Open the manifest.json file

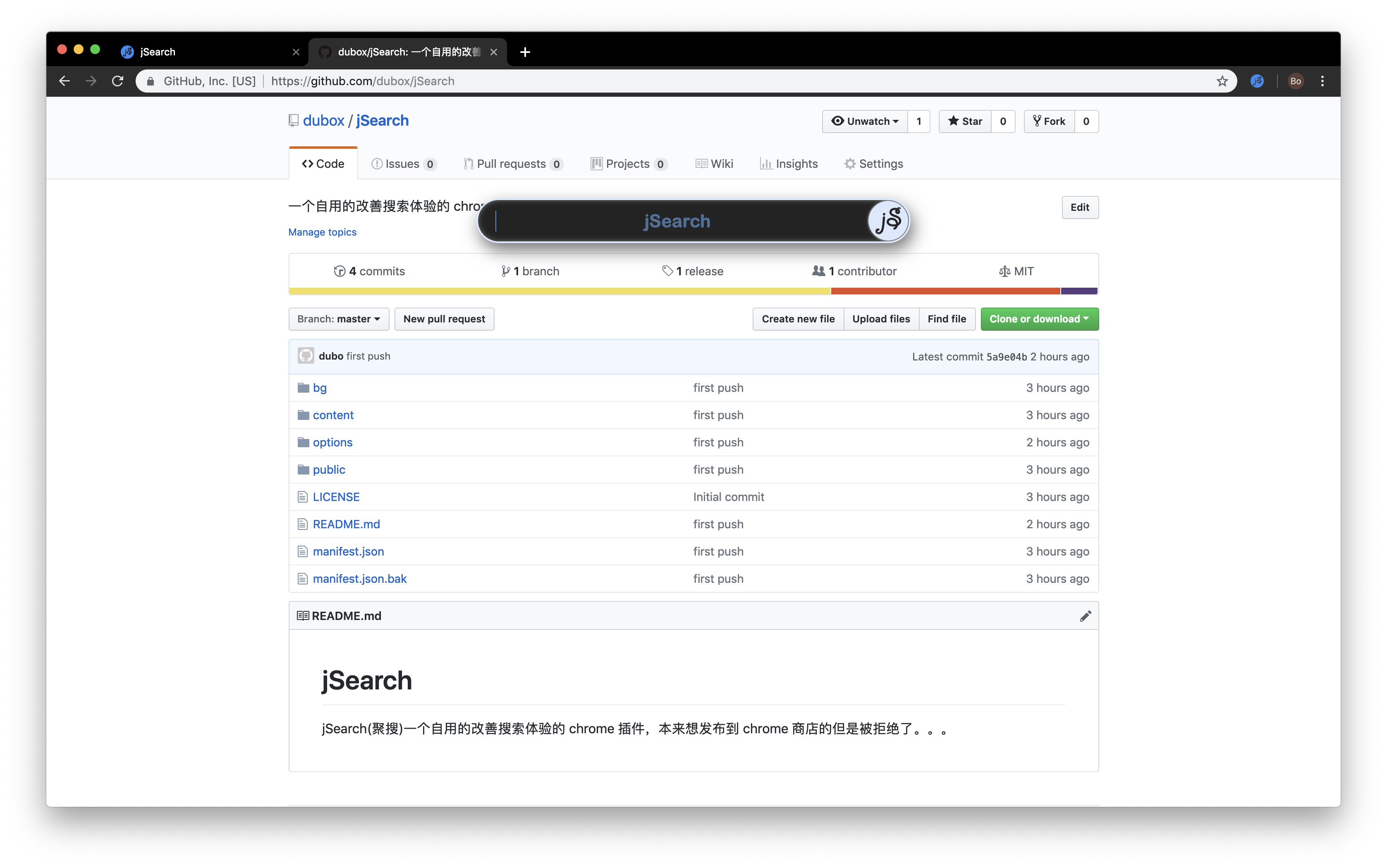point(348,552)
